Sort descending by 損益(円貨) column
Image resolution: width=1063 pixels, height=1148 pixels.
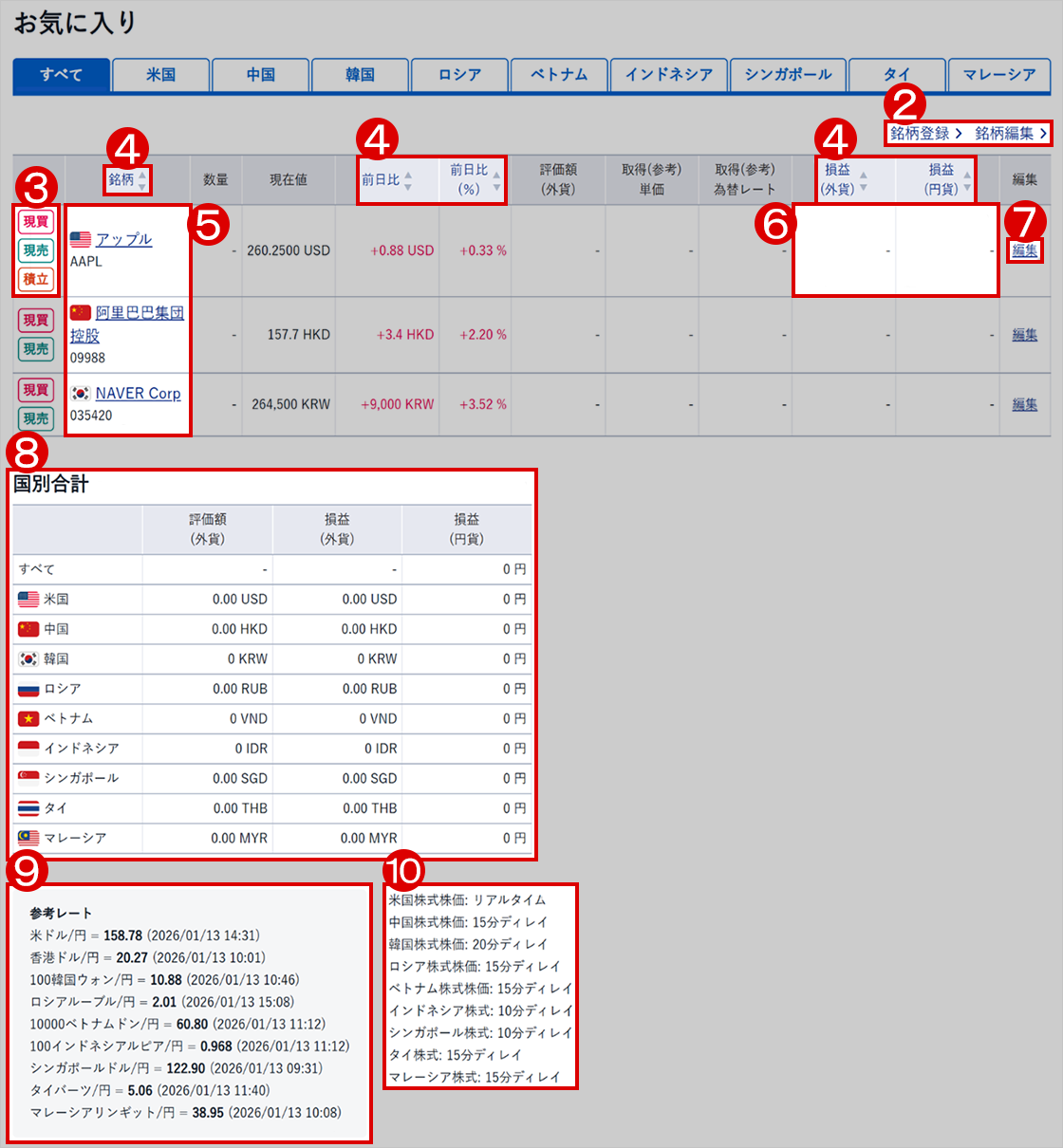(966, 186)
